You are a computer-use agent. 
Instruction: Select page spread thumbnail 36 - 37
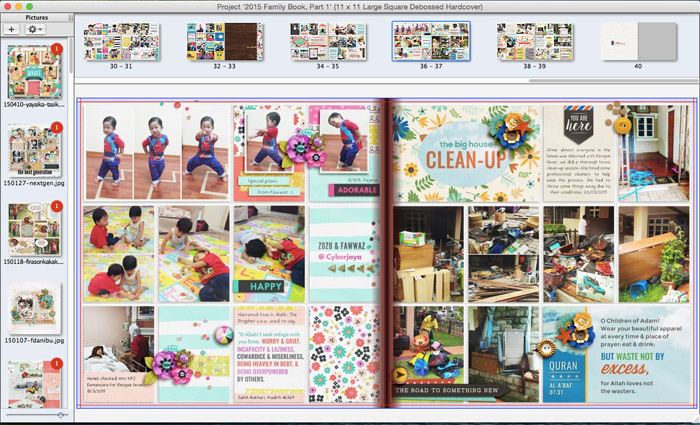pos(431,41)
